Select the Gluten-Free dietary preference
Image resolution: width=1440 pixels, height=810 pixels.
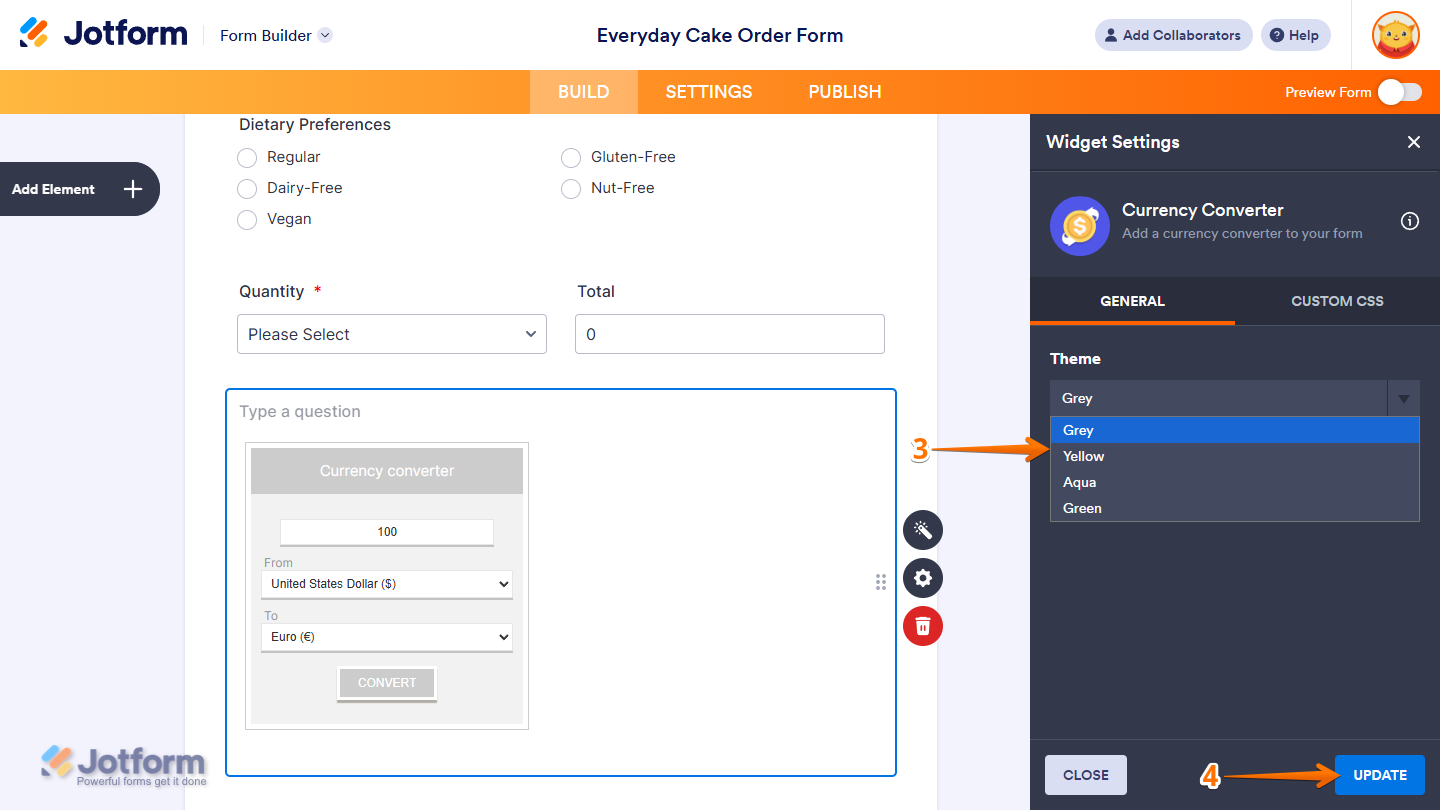click(571, 157)
